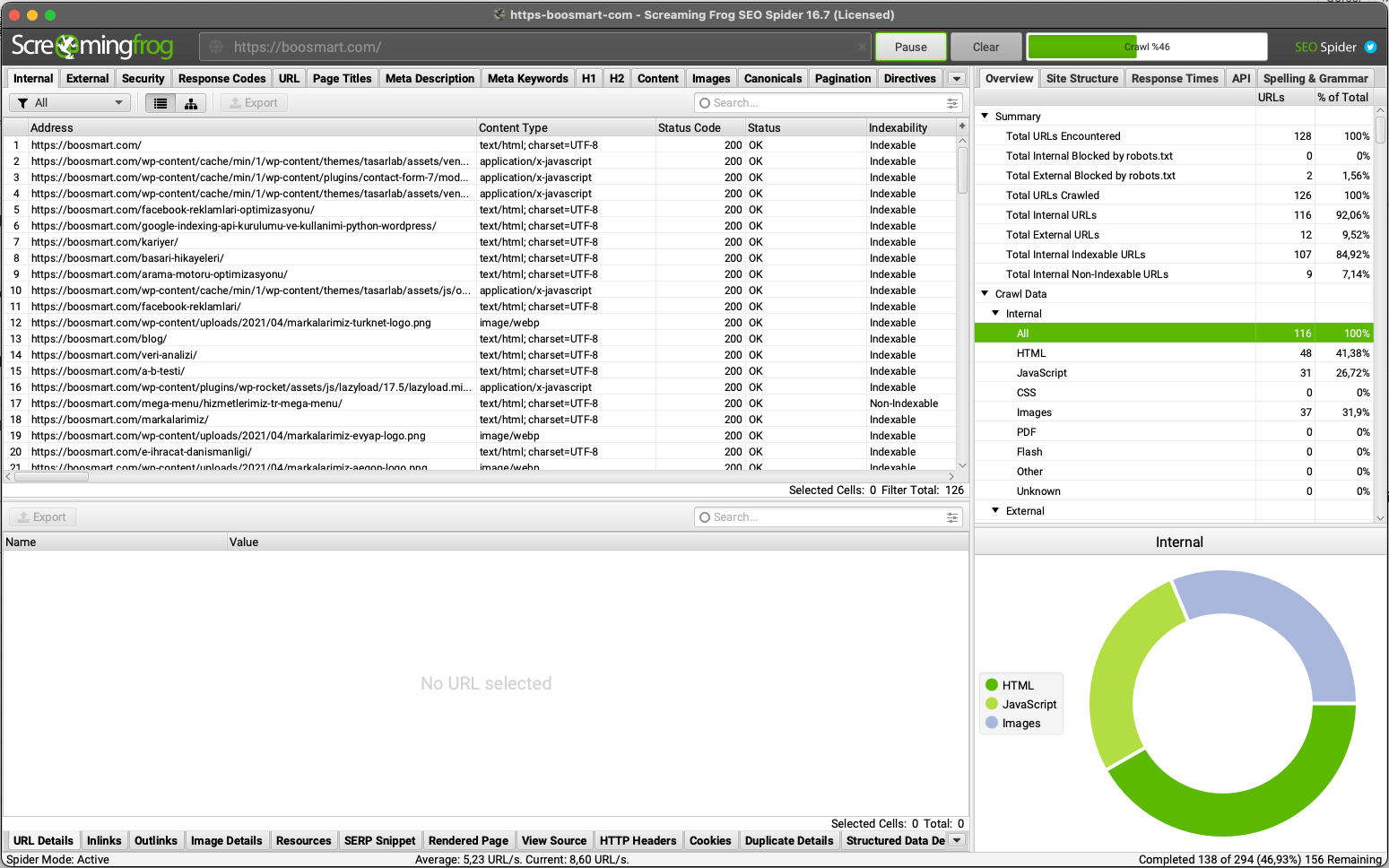Collapse the Crawl Data tree node
1389x868 pixels.
tap(985, 293)
